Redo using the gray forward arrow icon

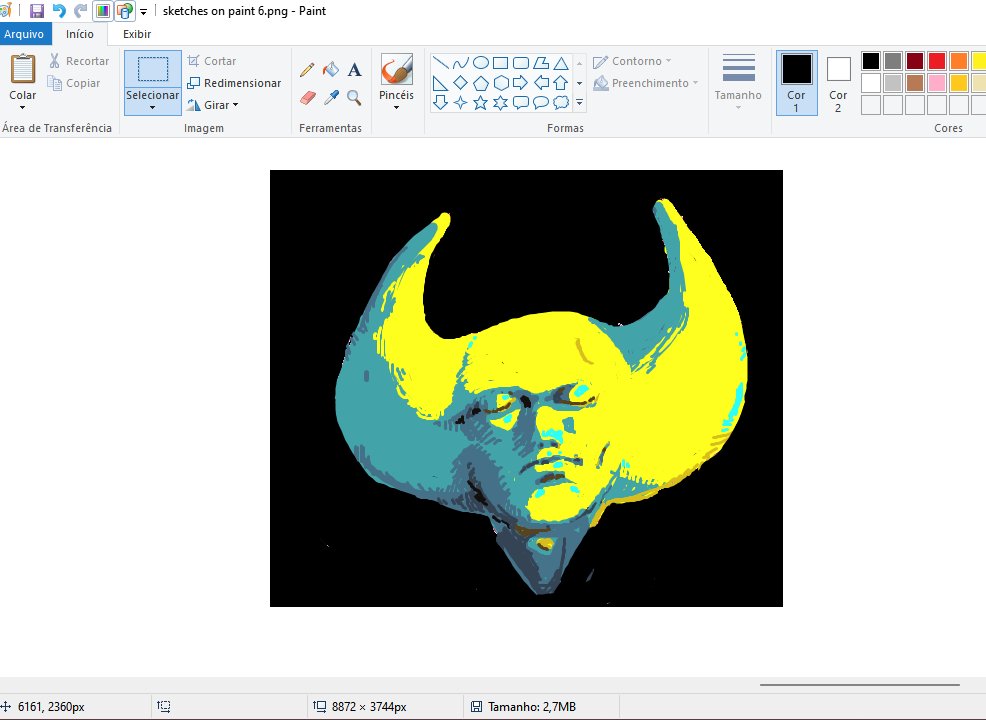(80, 11)
